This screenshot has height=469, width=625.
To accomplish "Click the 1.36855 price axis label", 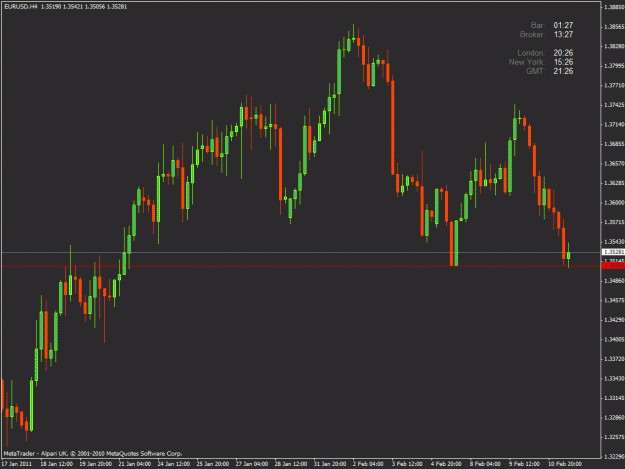I will point(614,144).
